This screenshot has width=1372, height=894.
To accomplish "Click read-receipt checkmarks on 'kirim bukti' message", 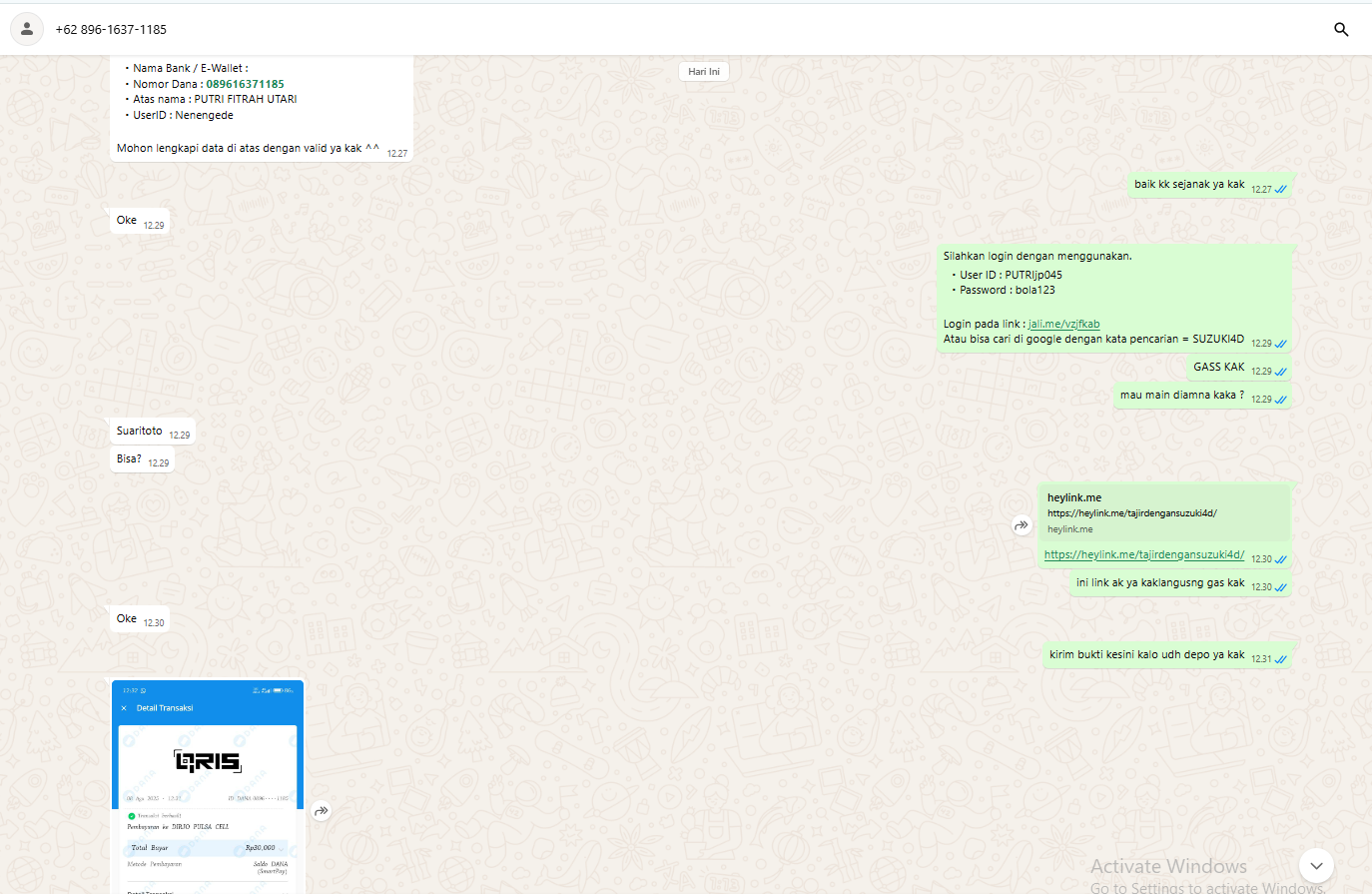I will (1281, 659).
